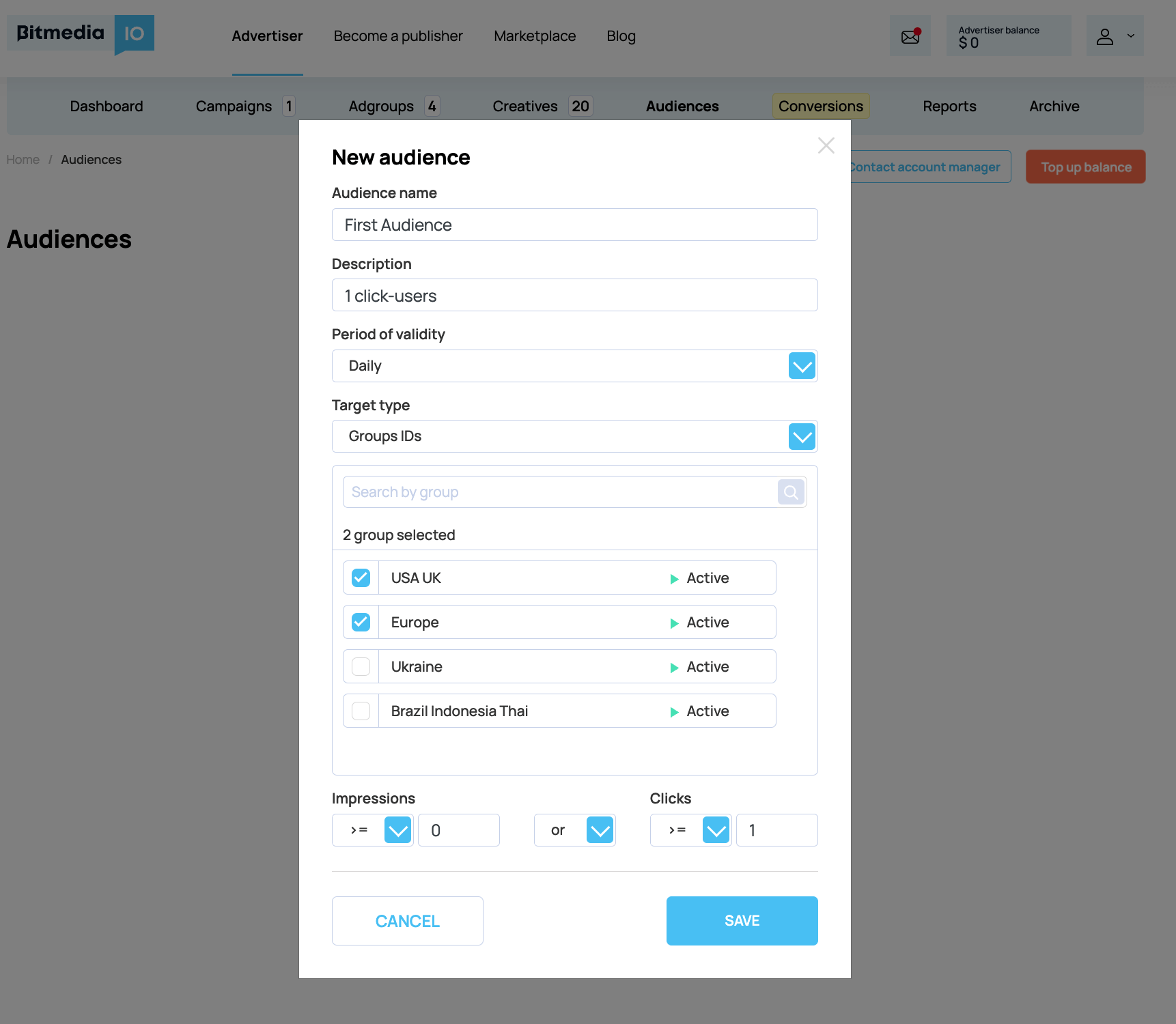Screen dimensions: 1176x1024
Task: Click the play icon beside Brazil Indonesia Thai
Action: tap(673, 711)
